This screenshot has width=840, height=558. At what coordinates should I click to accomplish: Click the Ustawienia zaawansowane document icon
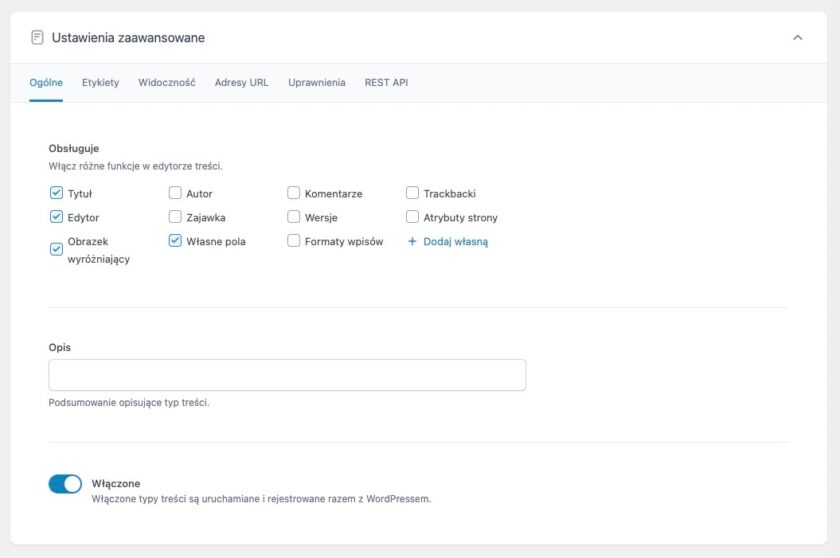(x=37, y=37)
